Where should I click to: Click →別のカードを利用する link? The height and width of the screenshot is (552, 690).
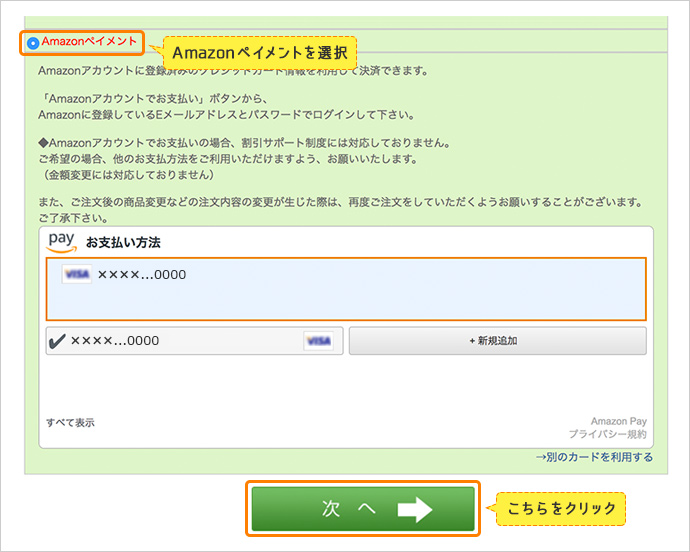point(594,457)
